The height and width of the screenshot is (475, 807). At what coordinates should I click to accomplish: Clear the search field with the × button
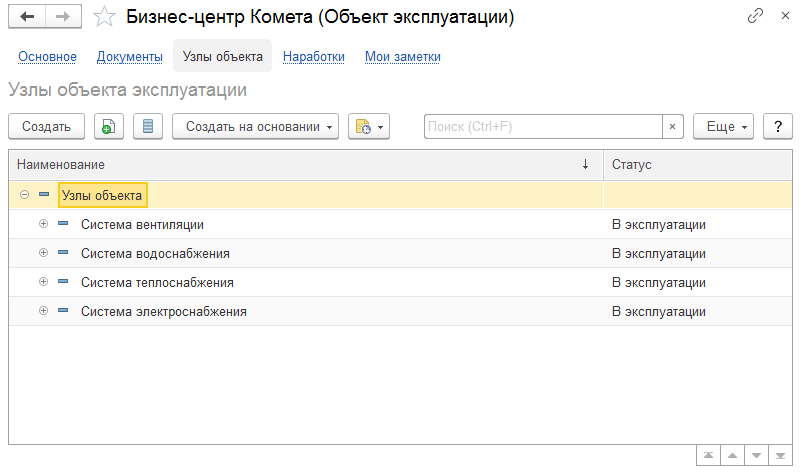[672, 127]
